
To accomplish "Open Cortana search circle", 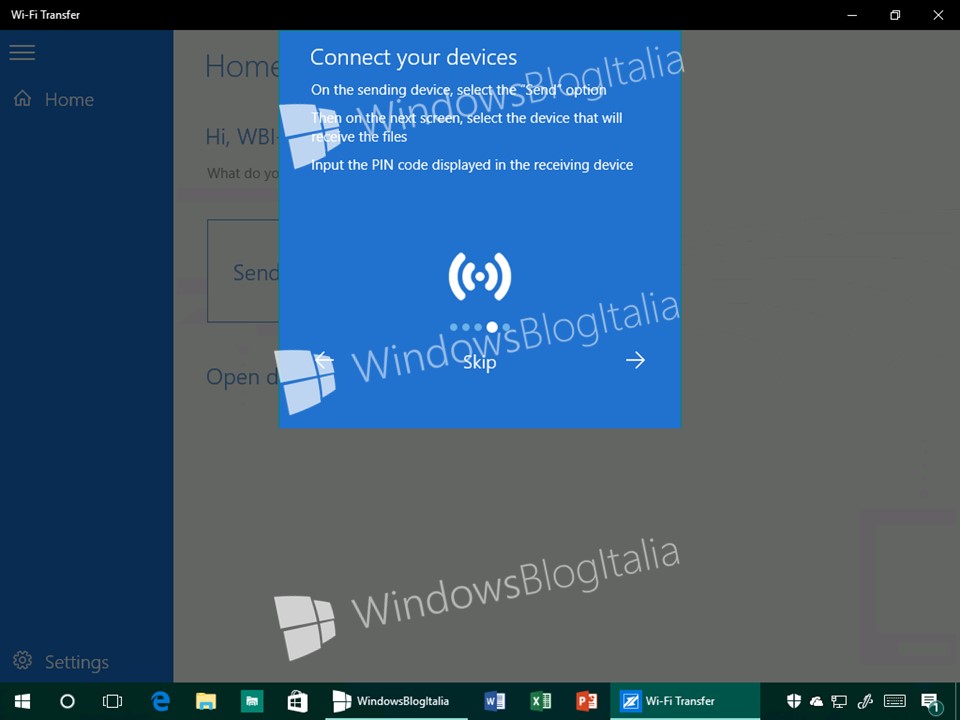I will [67, 701].
